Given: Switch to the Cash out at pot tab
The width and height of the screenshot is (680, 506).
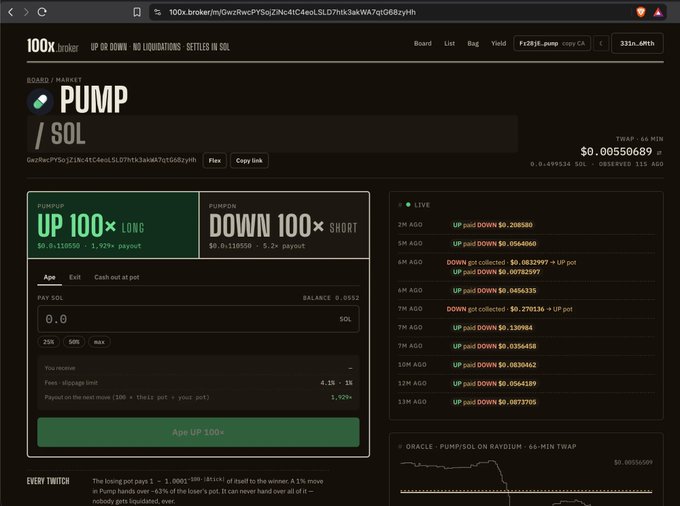Looking at the screenshot, I should click(117, 277).
